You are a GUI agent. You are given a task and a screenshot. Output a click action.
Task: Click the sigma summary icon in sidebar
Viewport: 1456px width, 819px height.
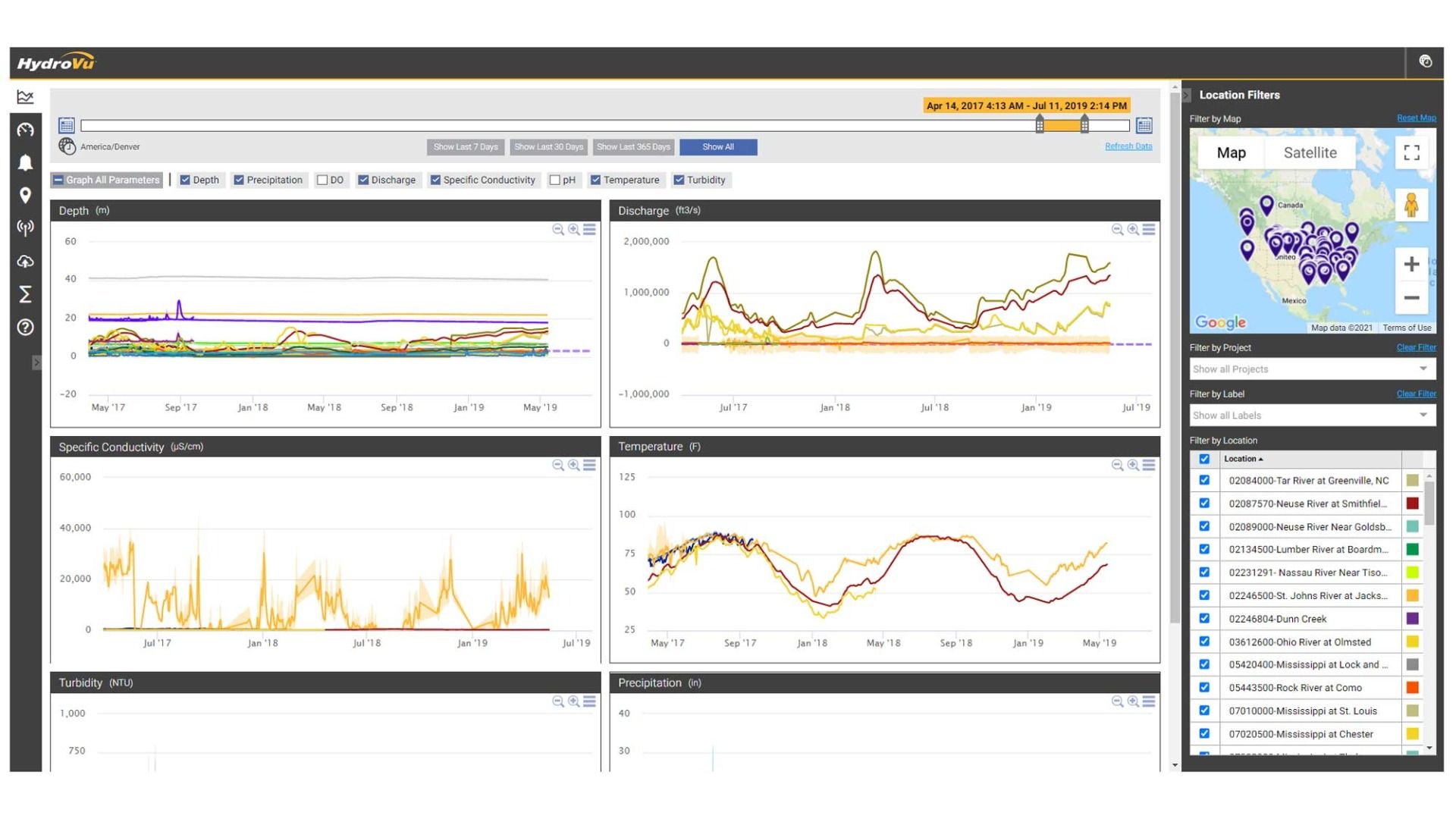click(x=25, y=294)
